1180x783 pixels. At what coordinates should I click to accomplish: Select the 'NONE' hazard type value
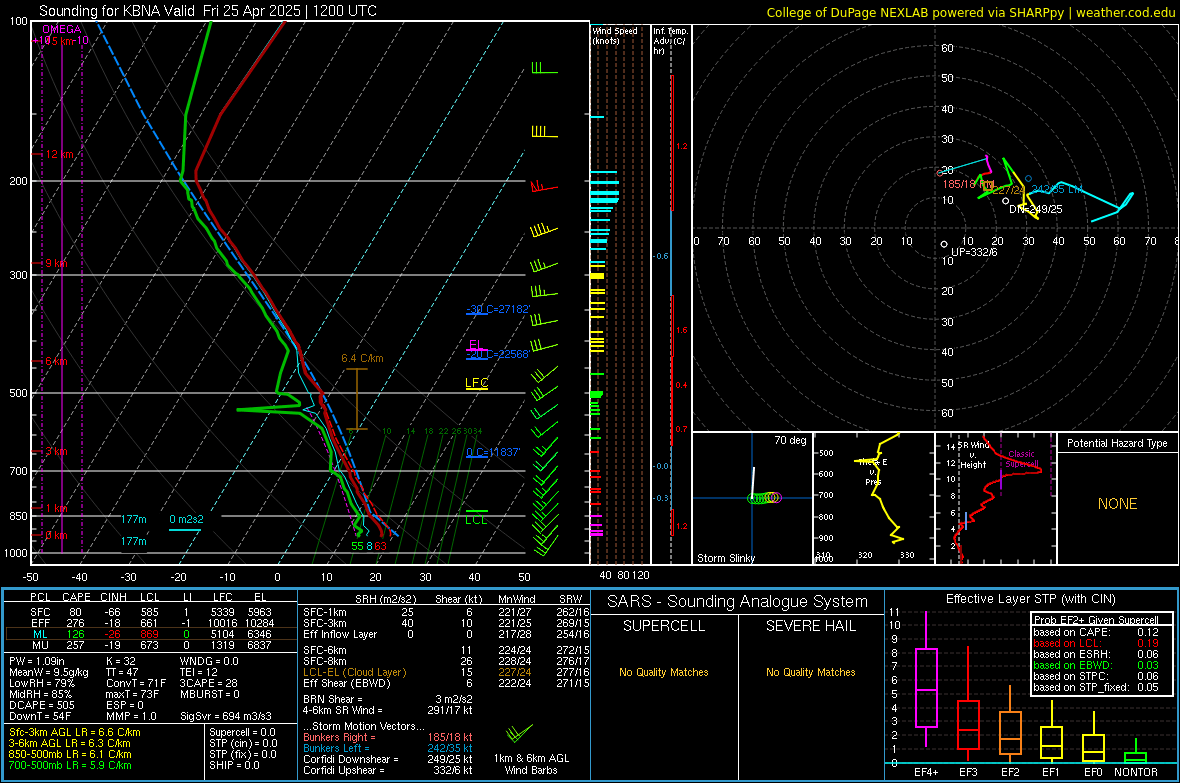pyautogui.click(x=1117, y=504)
